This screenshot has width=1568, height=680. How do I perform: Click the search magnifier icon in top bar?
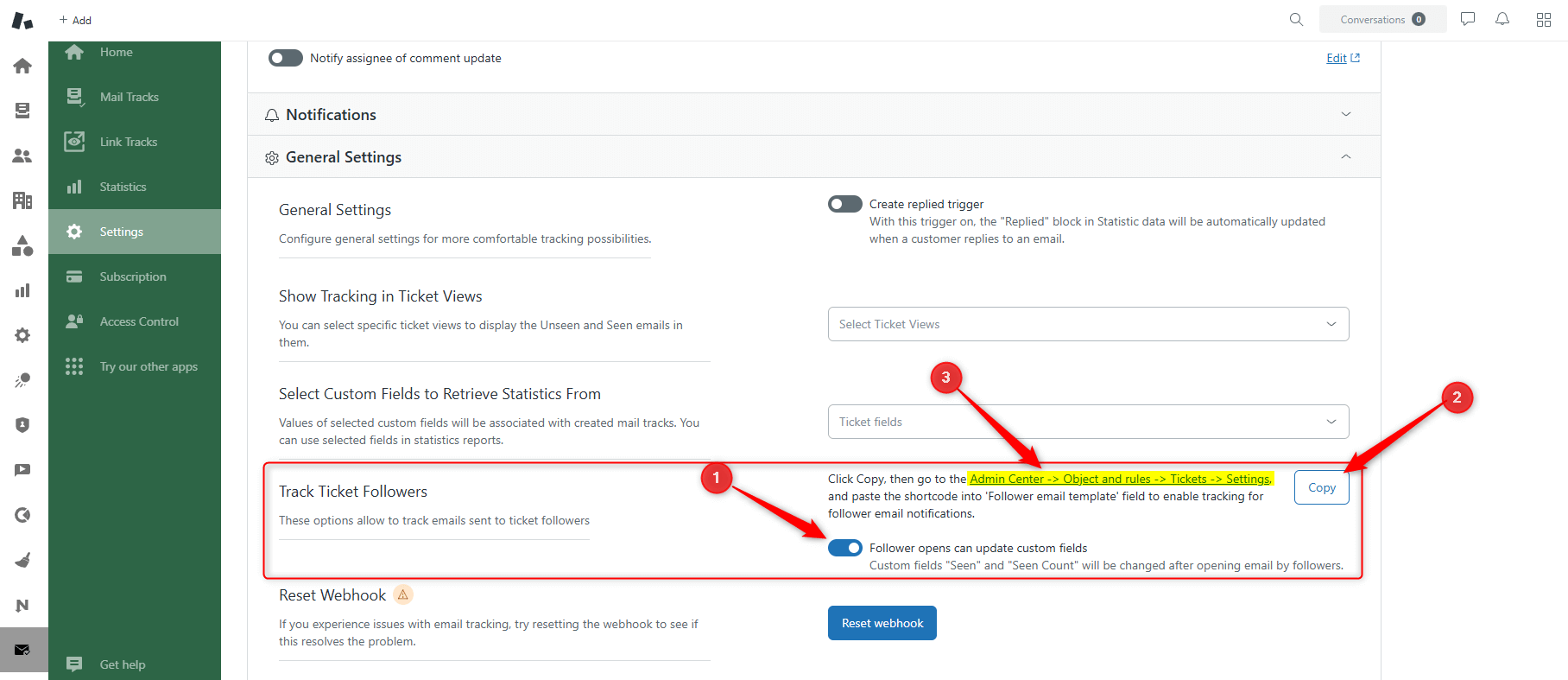(1296, 19)
